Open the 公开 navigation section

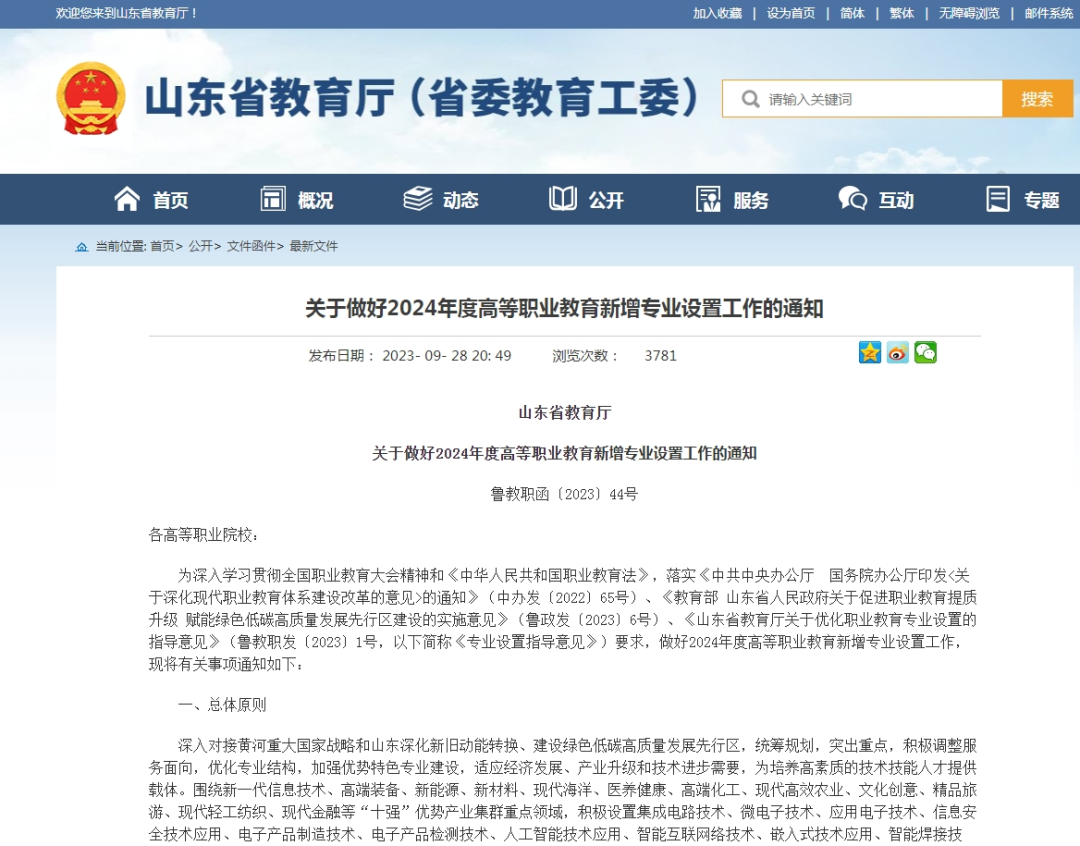point(587,200)
